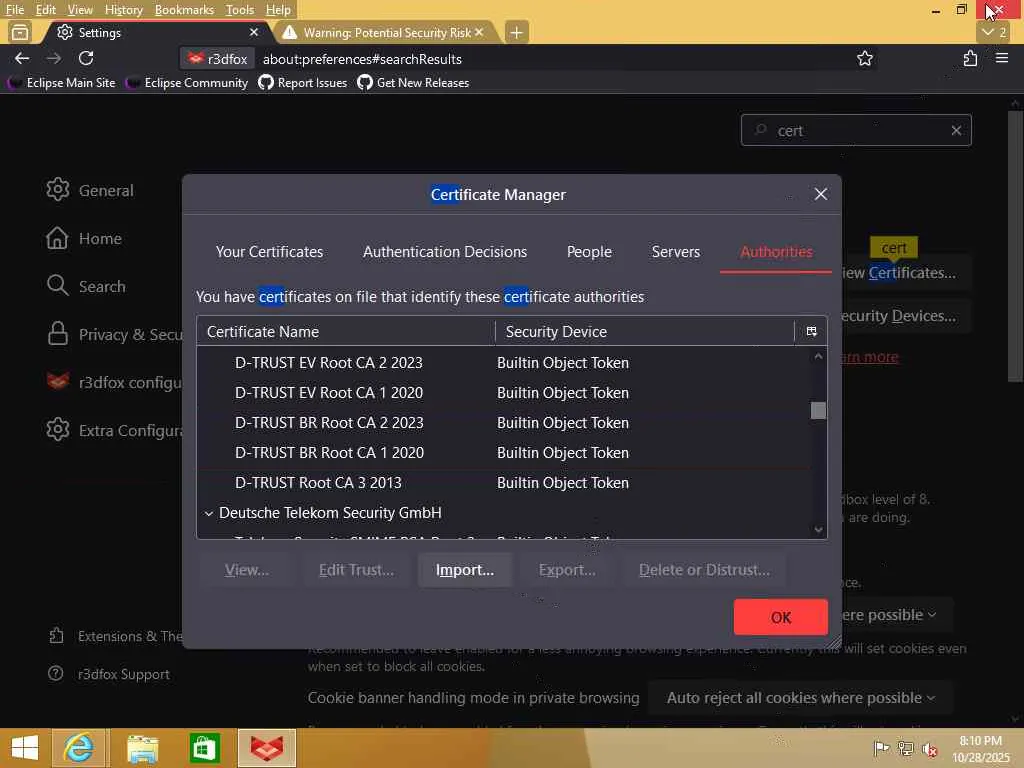Open the column picker icon in table header
Image resolution: width=1024 pixels, height=768 pixels.
811,332
